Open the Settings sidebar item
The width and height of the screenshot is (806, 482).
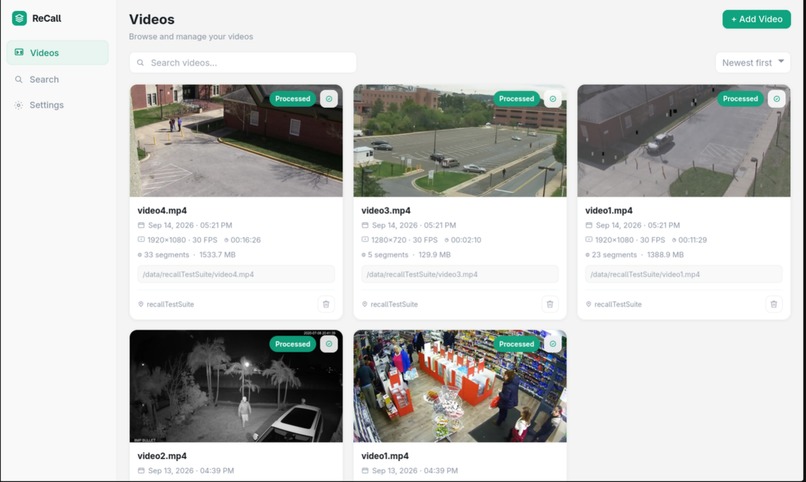pos(58,105)
